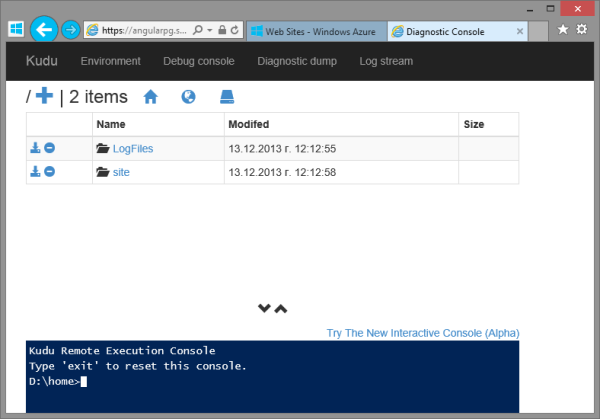
Task: Open the site folder link
Action: [121, 173]
